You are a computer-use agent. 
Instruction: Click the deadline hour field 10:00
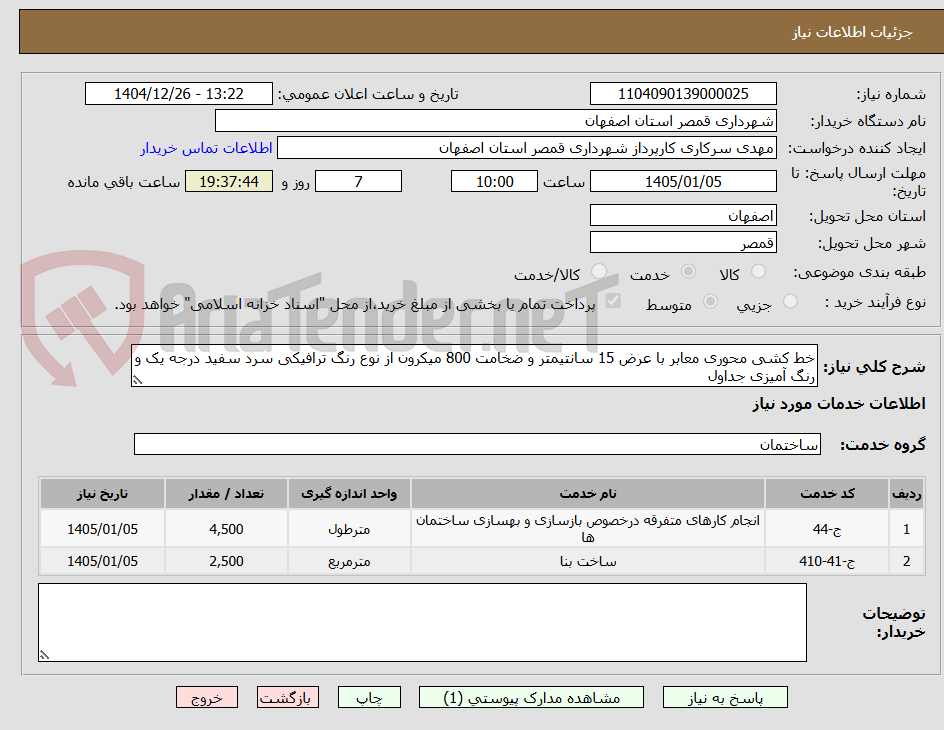click(494, 181)
